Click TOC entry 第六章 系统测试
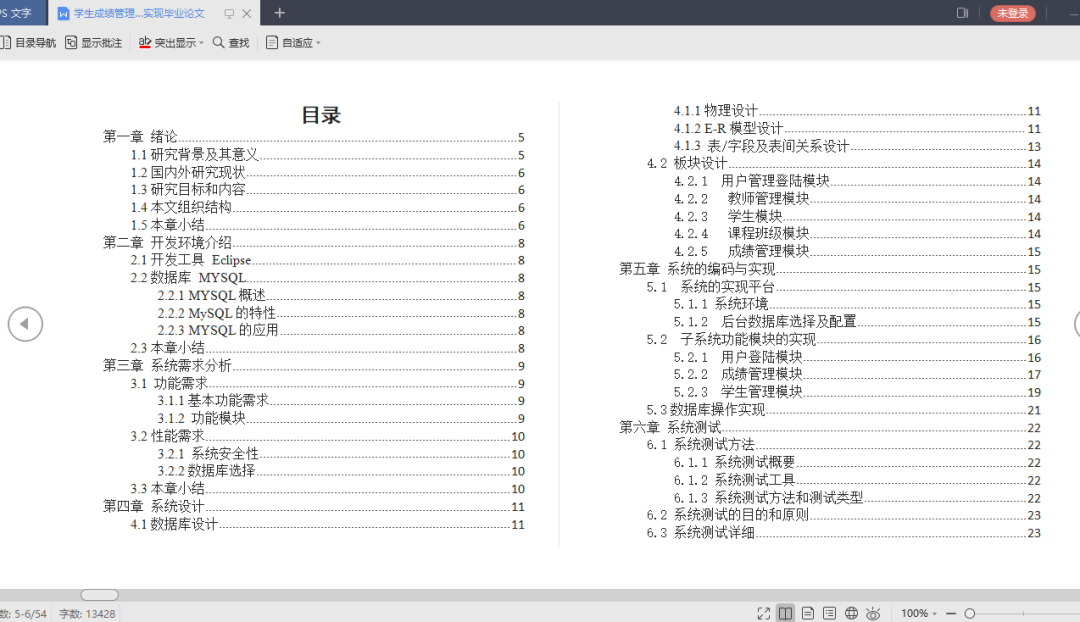 pyautogui.click(x=829, y=428)
